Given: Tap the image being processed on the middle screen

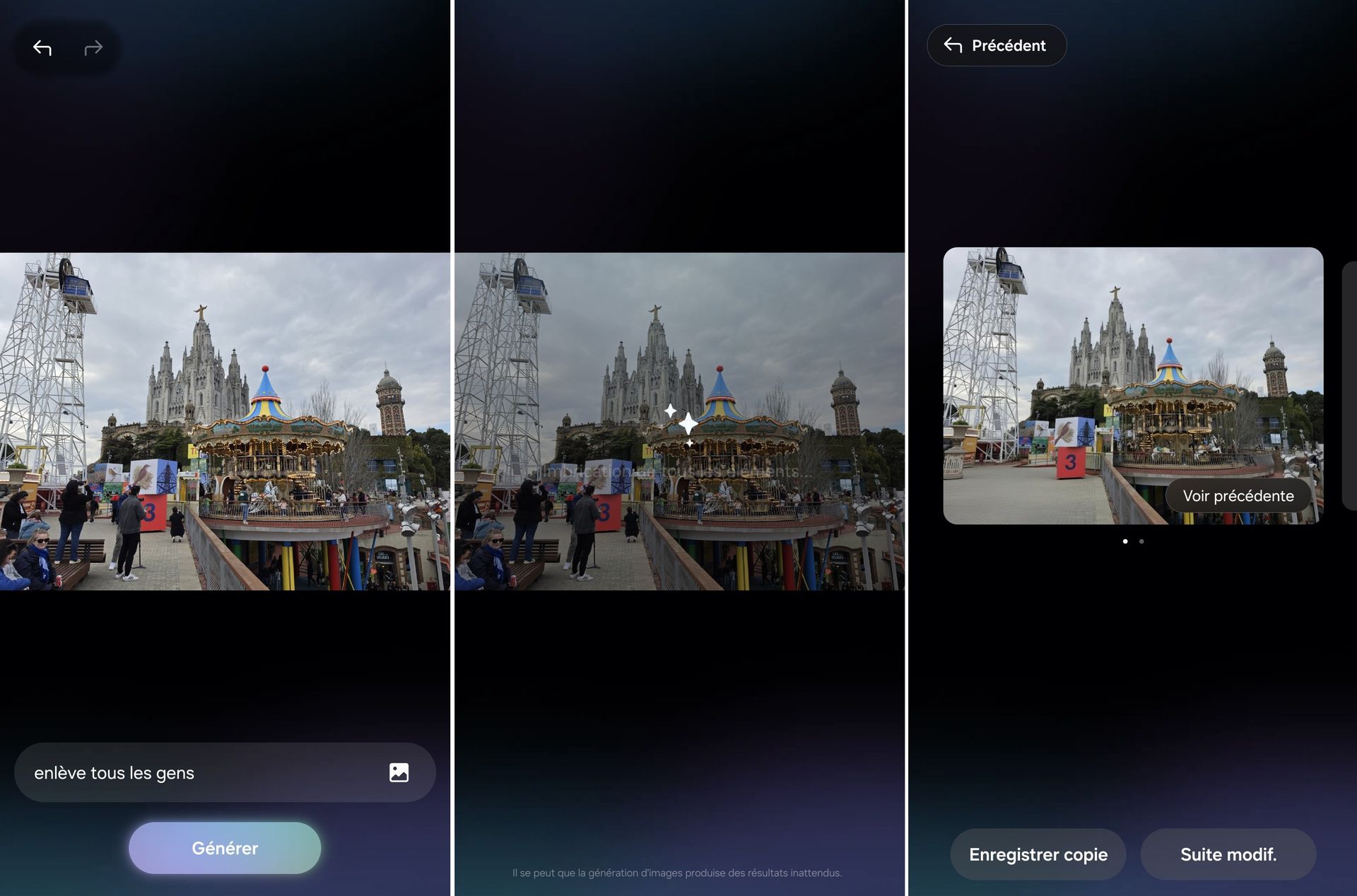Looking at the screenshot, I should coord(678,424).
